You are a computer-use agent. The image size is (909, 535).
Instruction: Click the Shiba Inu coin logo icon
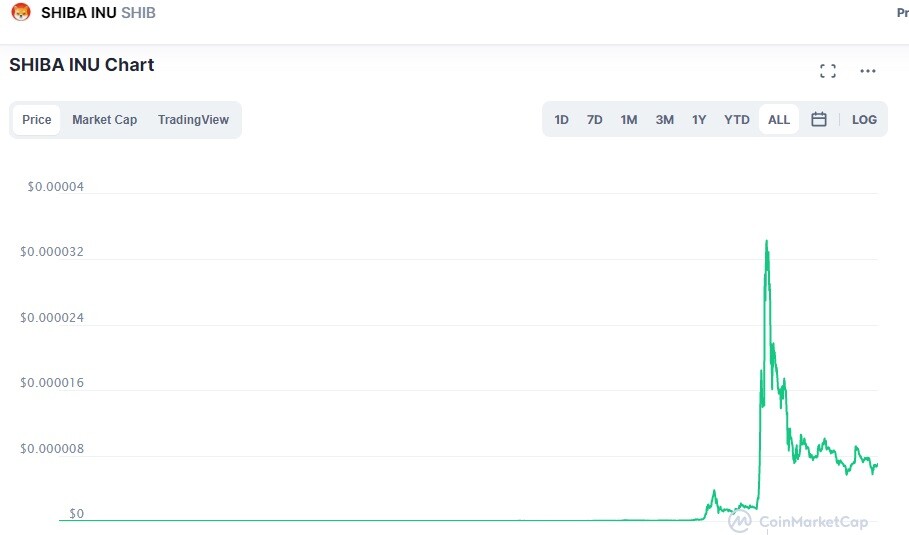point(21,12)
